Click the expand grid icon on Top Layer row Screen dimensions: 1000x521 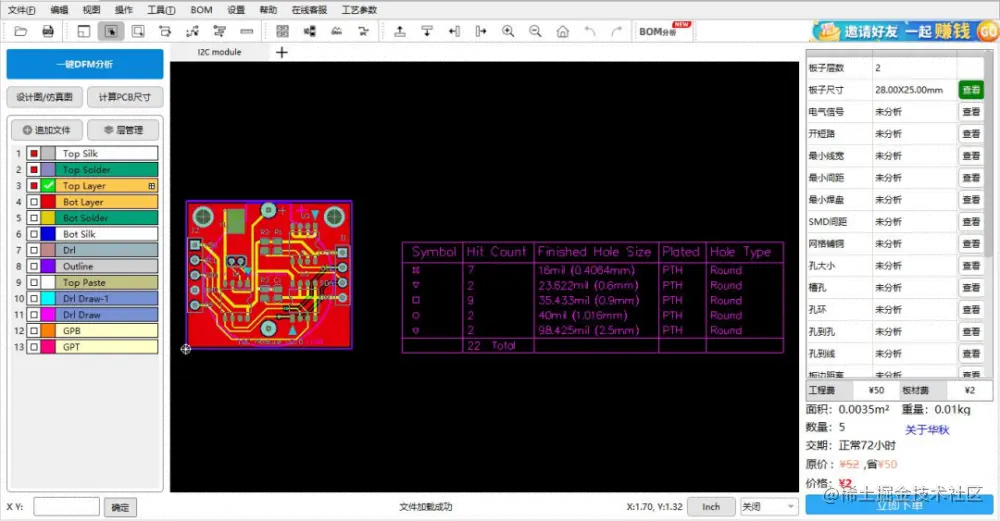[152, 186]
